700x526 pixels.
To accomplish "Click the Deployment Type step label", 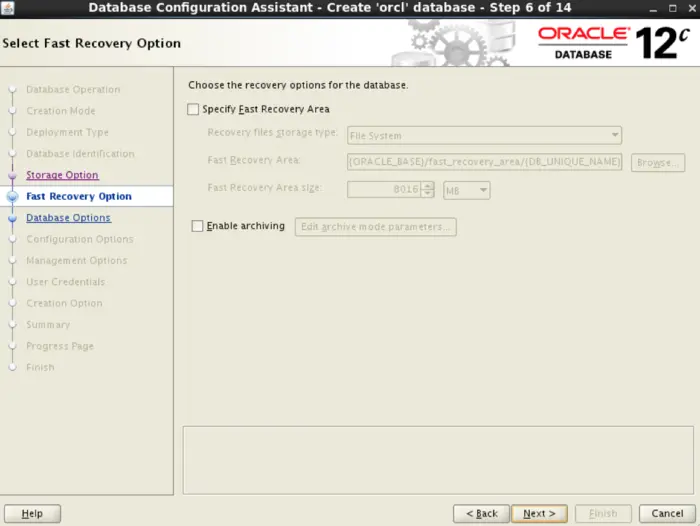I will point(67,132).
